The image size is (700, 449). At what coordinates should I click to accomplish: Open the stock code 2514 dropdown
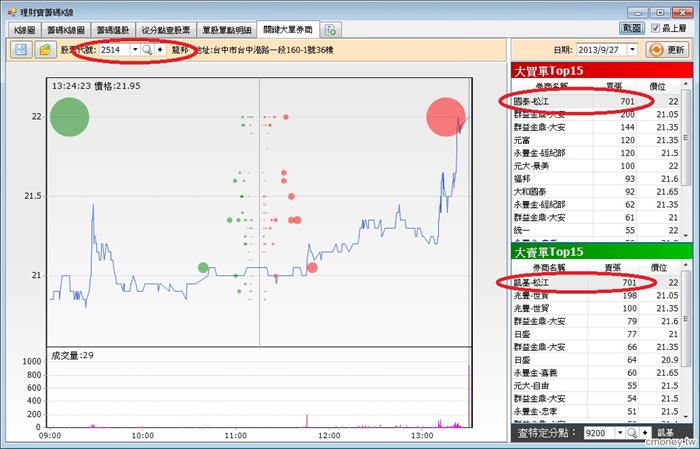pyautogui.click(x=135, y=50)
